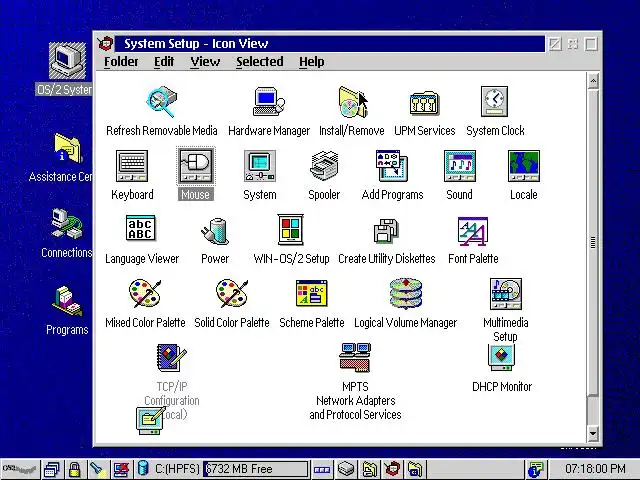Click the shutdown computer icon in WarpCenter
Image resolution: width=640 pixels, height=480 pixels.
pos(121,469)
